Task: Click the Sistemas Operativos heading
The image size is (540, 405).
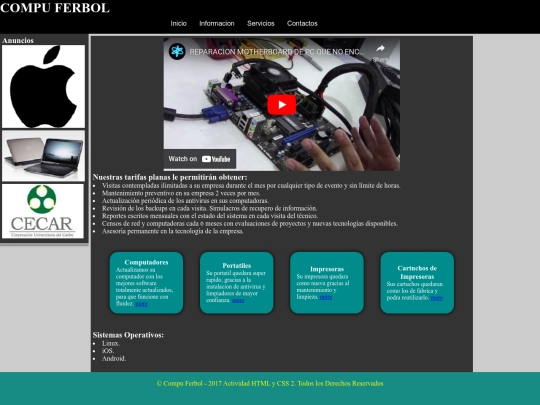Action: (x=128, y=335)
